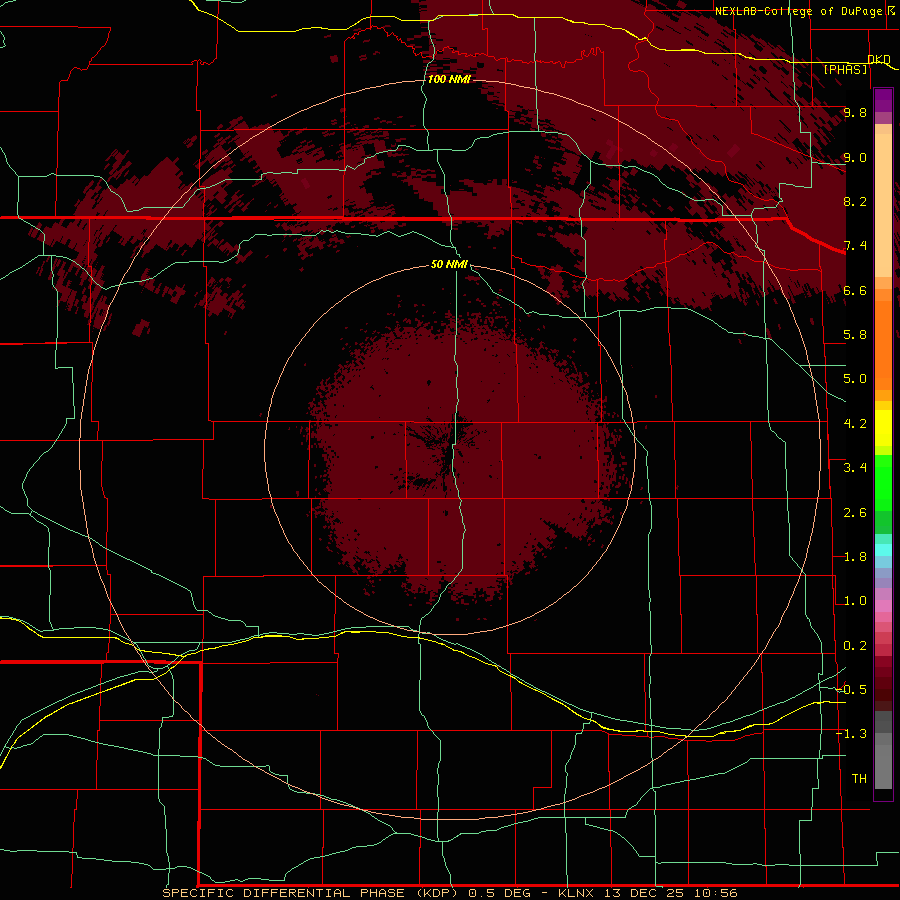Click the DKD product code label
The width and height of the screenshot is (900, 900).
(x=879, y=59)
